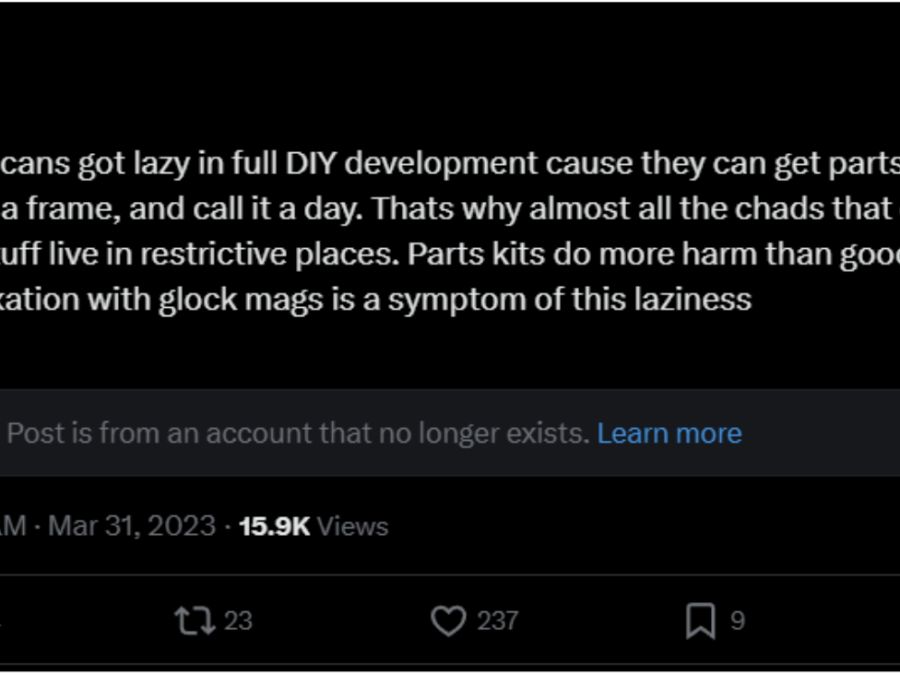The width and height of the screenshot is (900, 675).
Task: Click the final word 'laziness' in the post
Action: pyautogui.click(x=693, y=299)
